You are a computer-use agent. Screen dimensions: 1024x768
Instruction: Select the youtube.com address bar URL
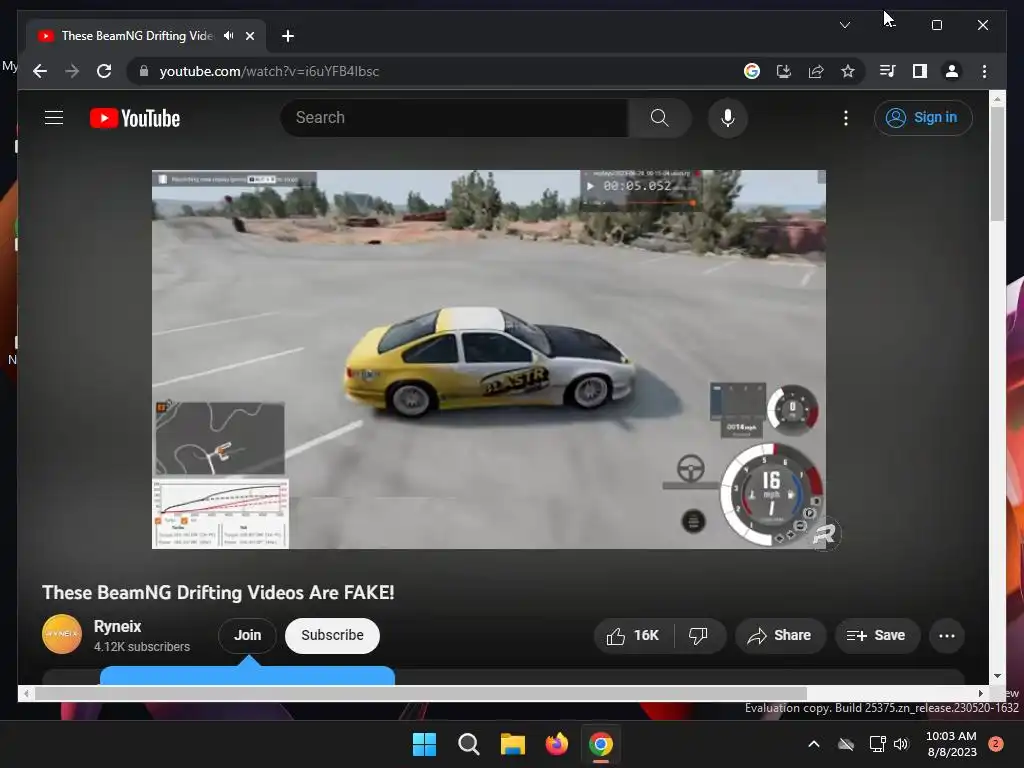coord(269,71)
